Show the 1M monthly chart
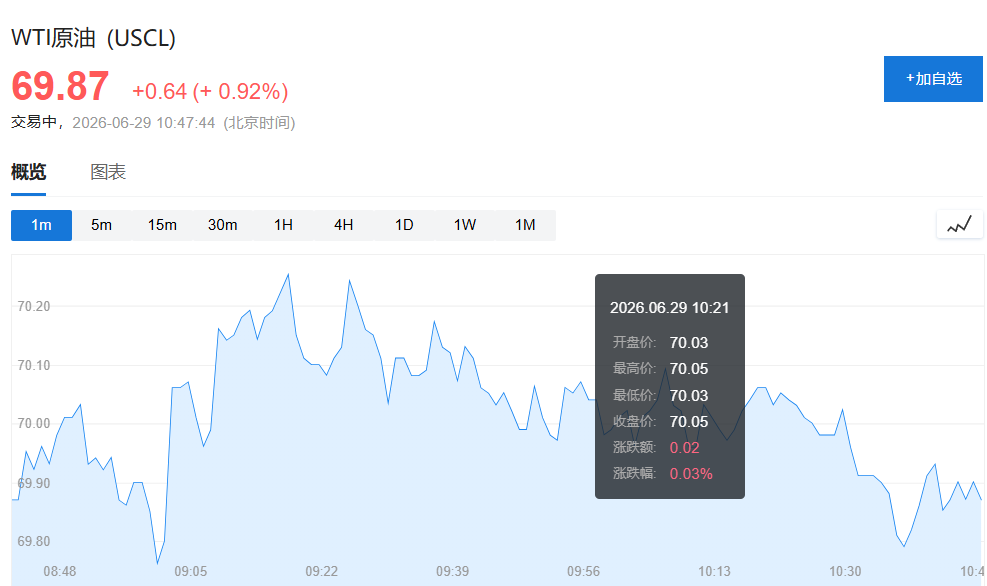 pyautogui.click(x=525, y=225)
